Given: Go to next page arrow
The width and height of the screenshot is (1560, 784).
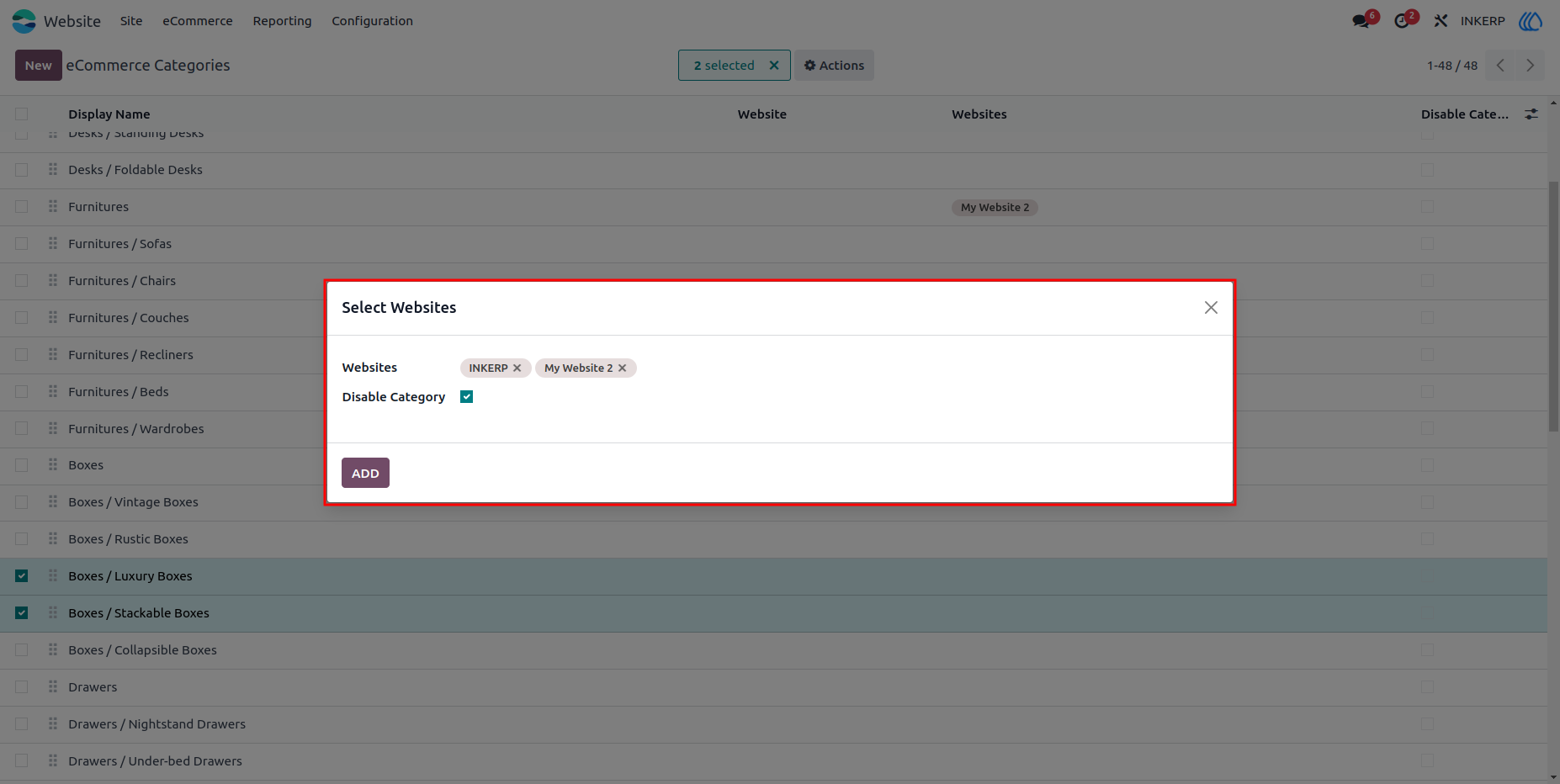Looking at the screenshot, I should (x=1530, y=66).
